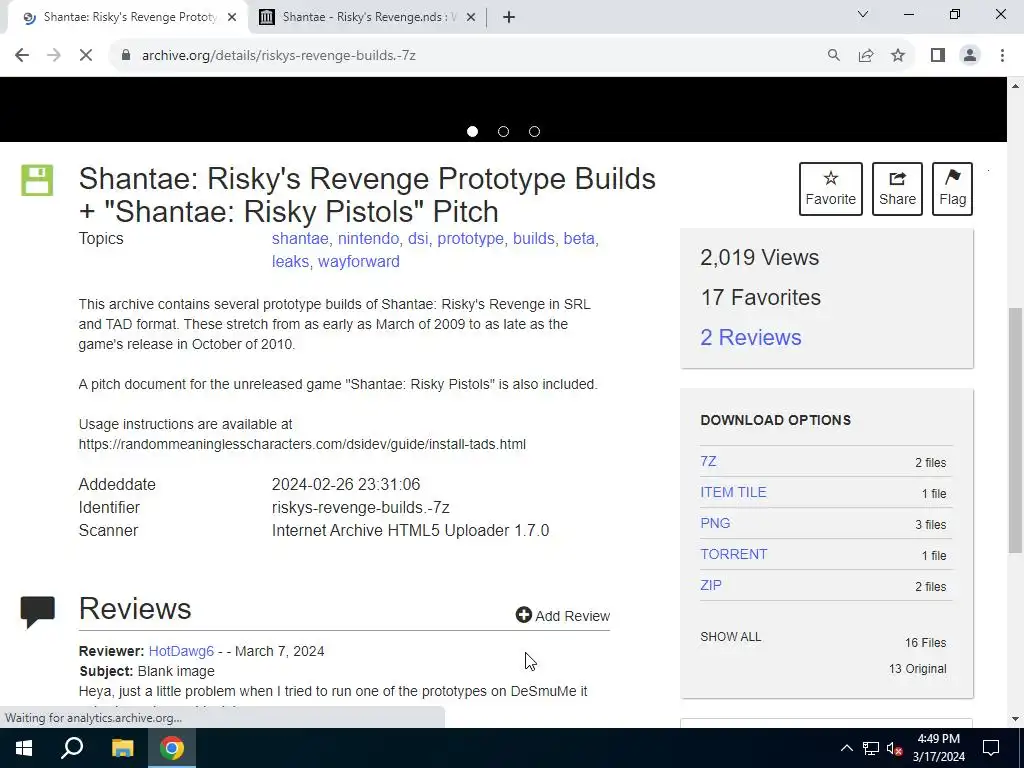The height and width of the screenshot is (768, 1024).
Task: Open the nintendo topic link
Action: 368,238
